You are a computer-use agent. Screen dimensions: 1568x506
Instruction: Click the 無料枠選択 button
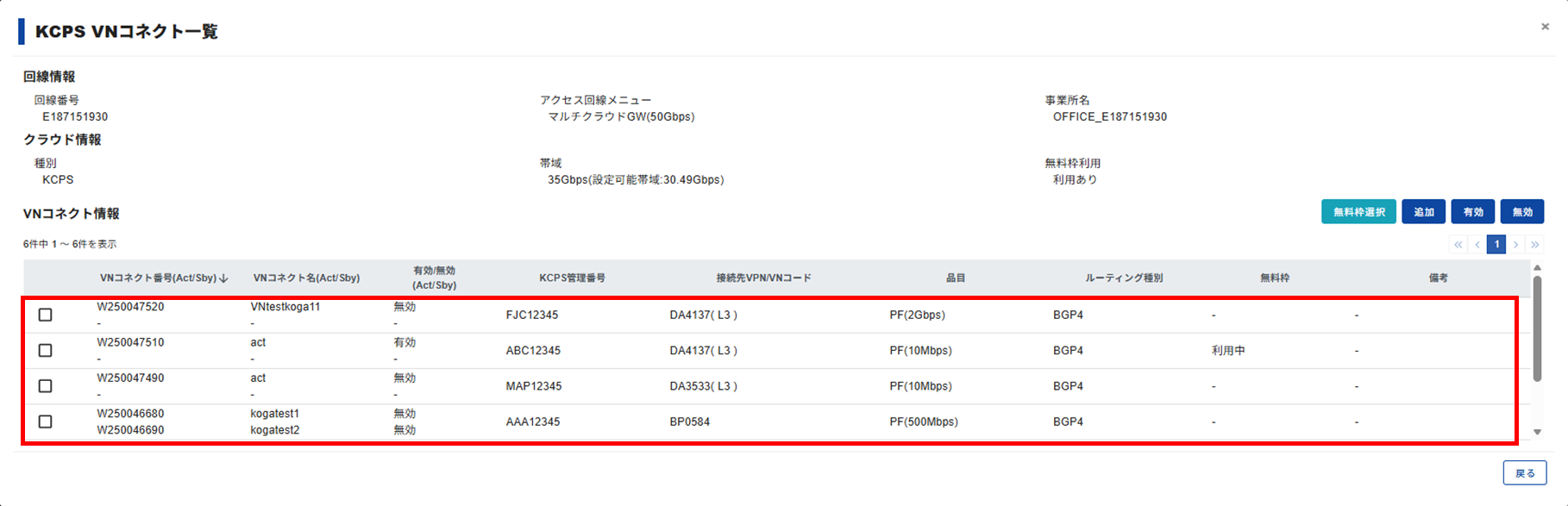click(1358, 212)
